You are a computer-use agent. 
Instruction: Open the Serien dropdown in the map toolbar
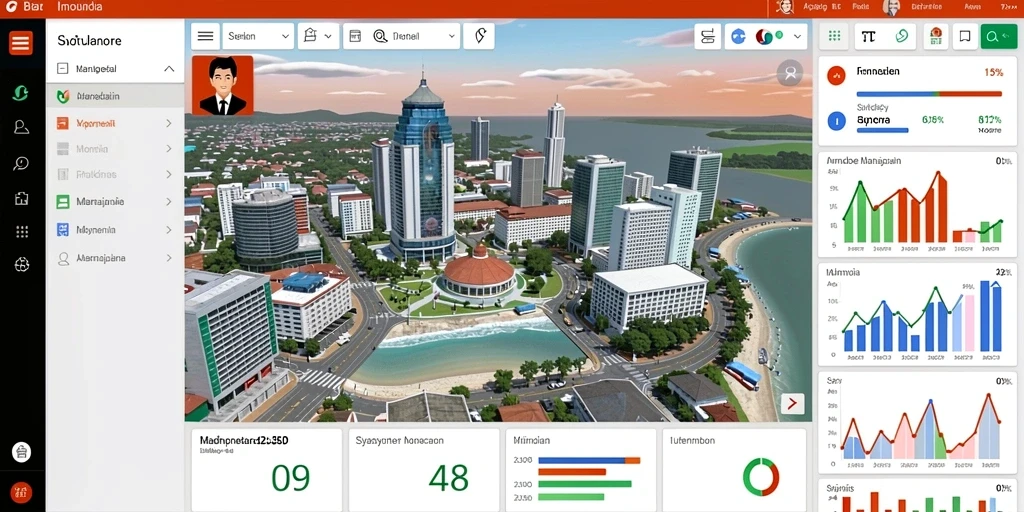click(x=258, y=37)
